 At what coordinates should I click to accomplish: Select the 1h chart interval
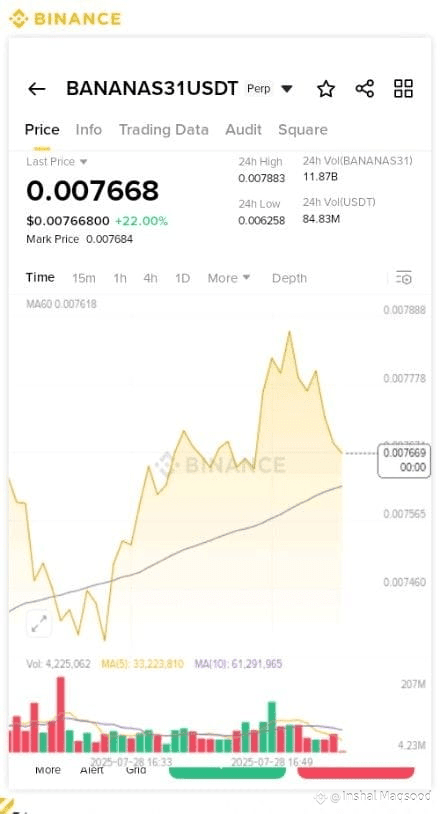tap(120, 278)
